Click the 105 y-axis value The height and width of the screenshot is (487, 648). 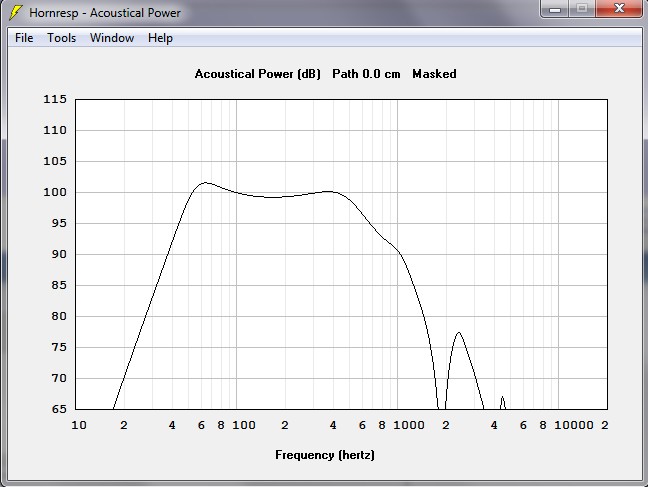click(x=55, y=161)
